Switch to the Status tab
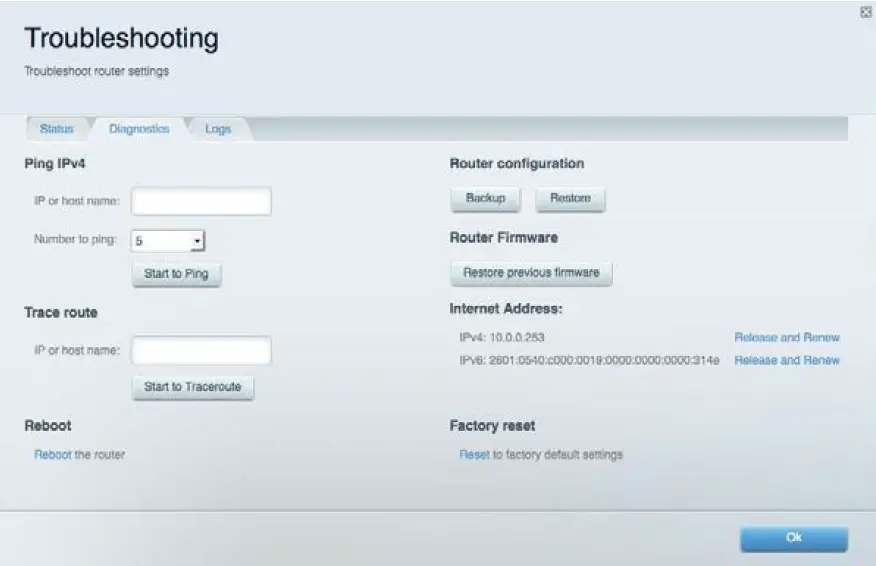 [56, 129]
